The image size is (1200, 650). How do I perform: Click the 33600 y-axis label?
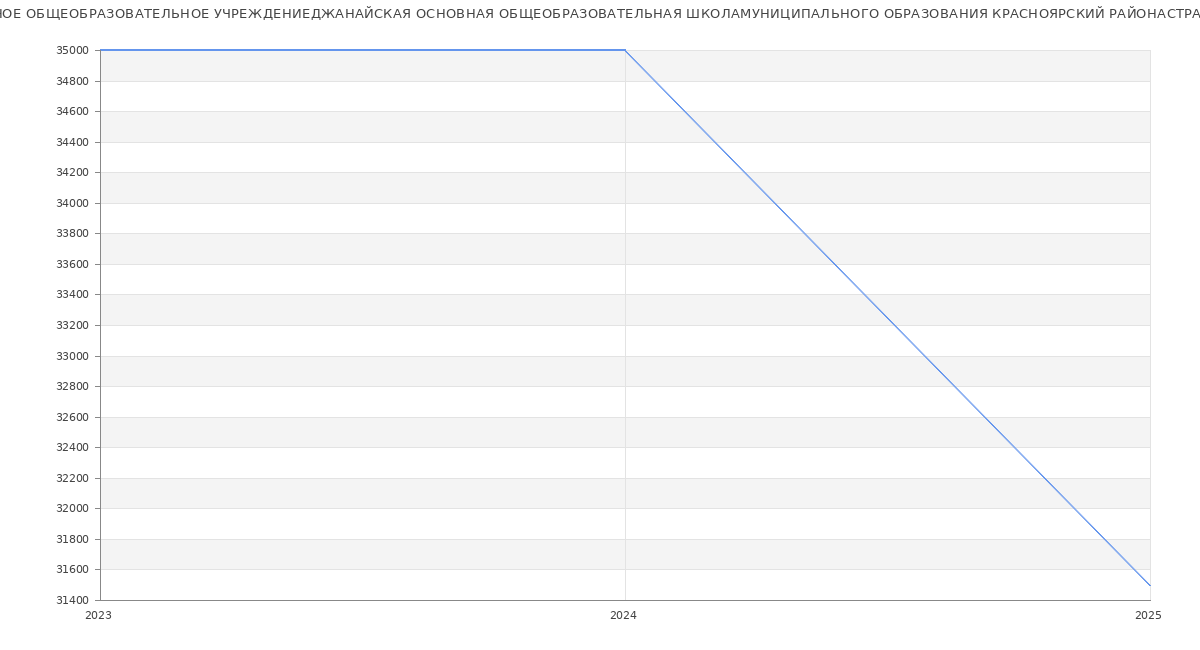click(72, 264)
